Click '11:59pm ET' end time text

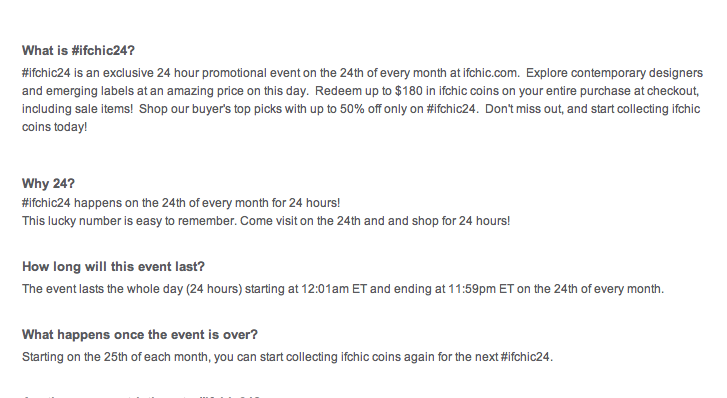pos(481,289)
